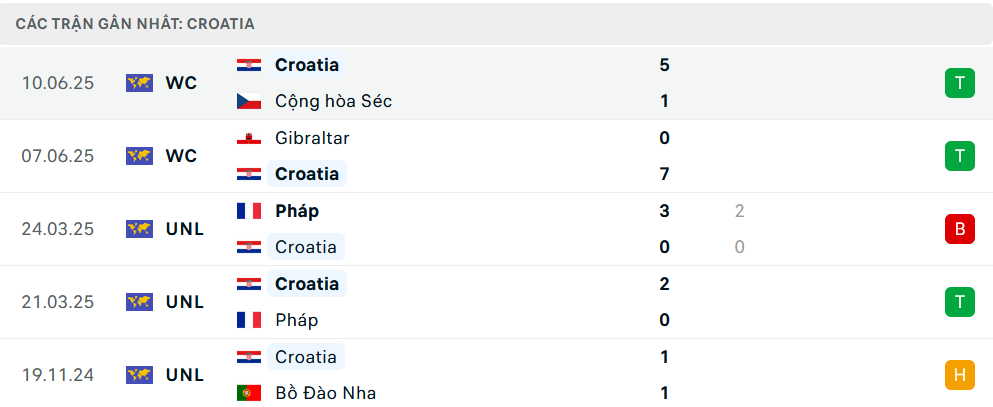Open the Cộng hòa Séc team link
The image size is (993, 407).
coord(334,101)
